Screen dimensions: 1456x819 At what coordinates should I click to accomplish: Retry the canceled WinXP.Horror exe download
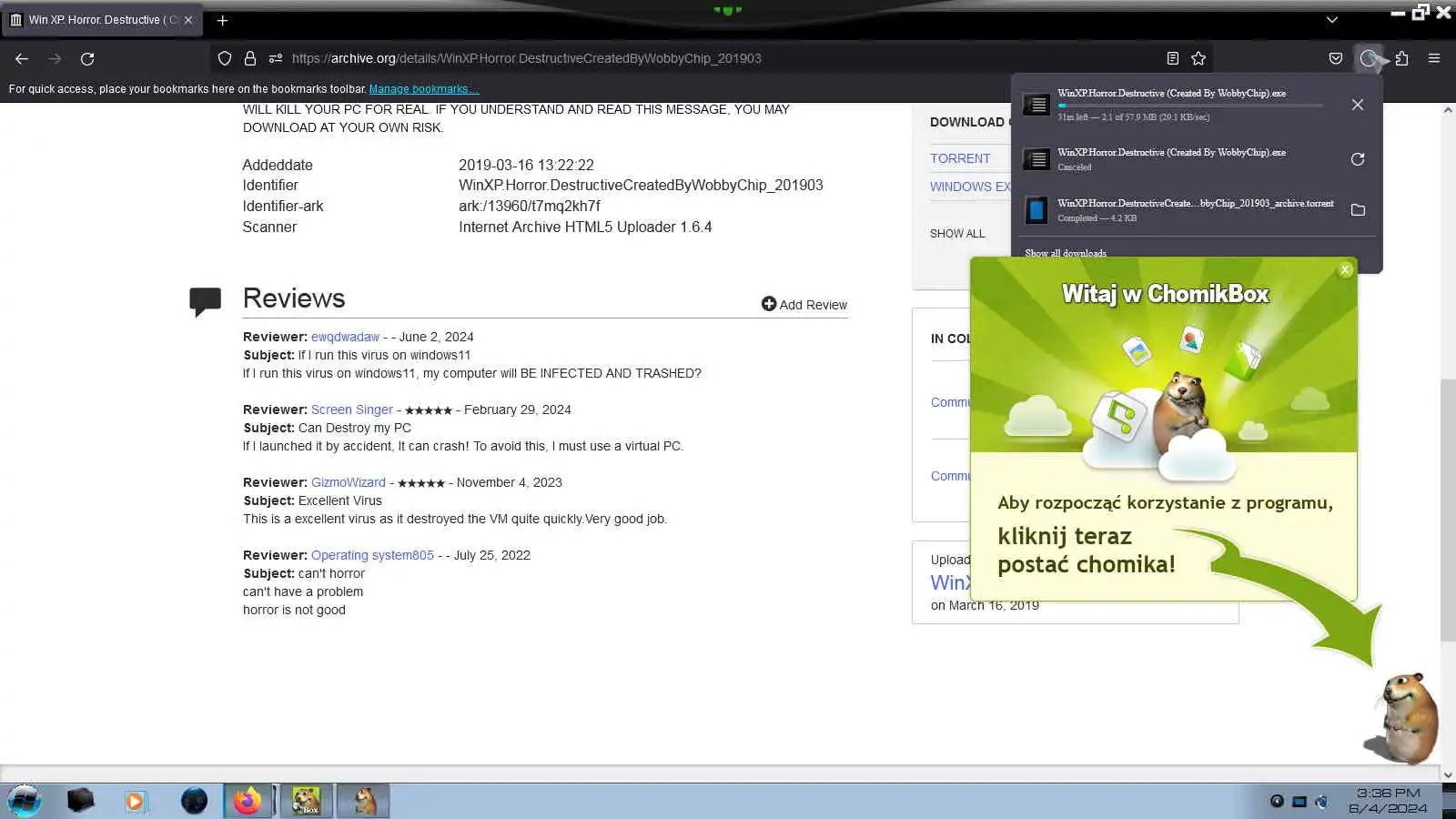tap(1358, 159)
